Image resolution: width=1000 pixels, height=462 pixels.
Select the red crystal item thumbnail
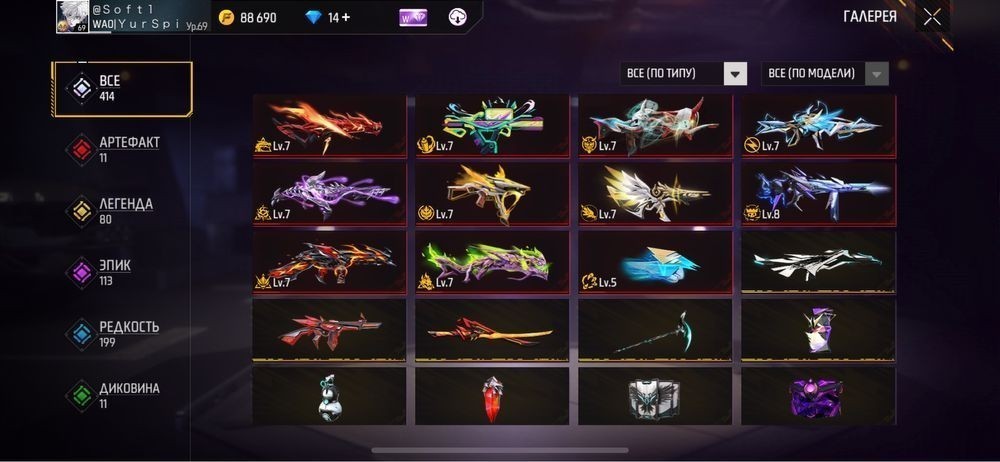coord(492,396)
